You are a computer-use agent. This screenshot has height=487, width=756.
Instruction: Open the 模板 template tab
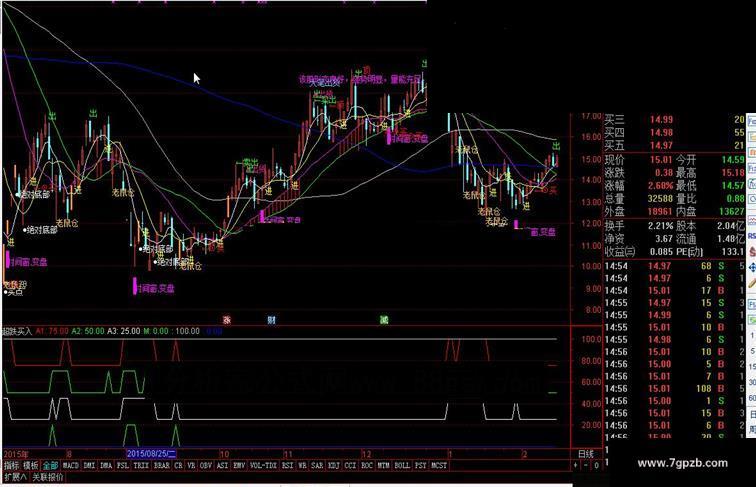(x=31, y=466)
